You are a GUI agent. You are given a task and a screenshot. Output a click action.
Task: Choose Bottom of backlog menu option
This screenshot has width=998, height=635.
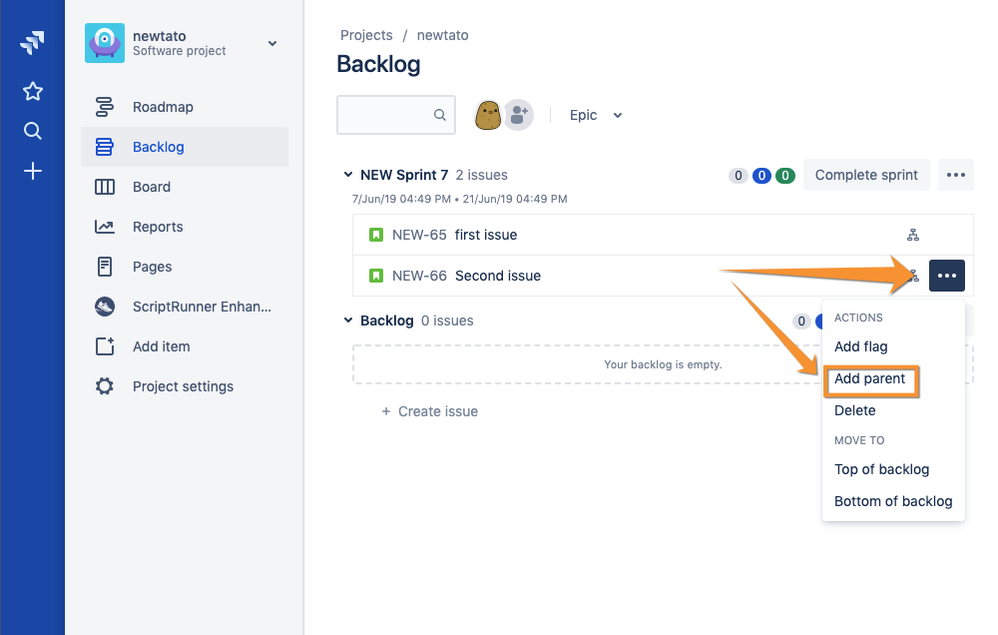pos(893,501)
